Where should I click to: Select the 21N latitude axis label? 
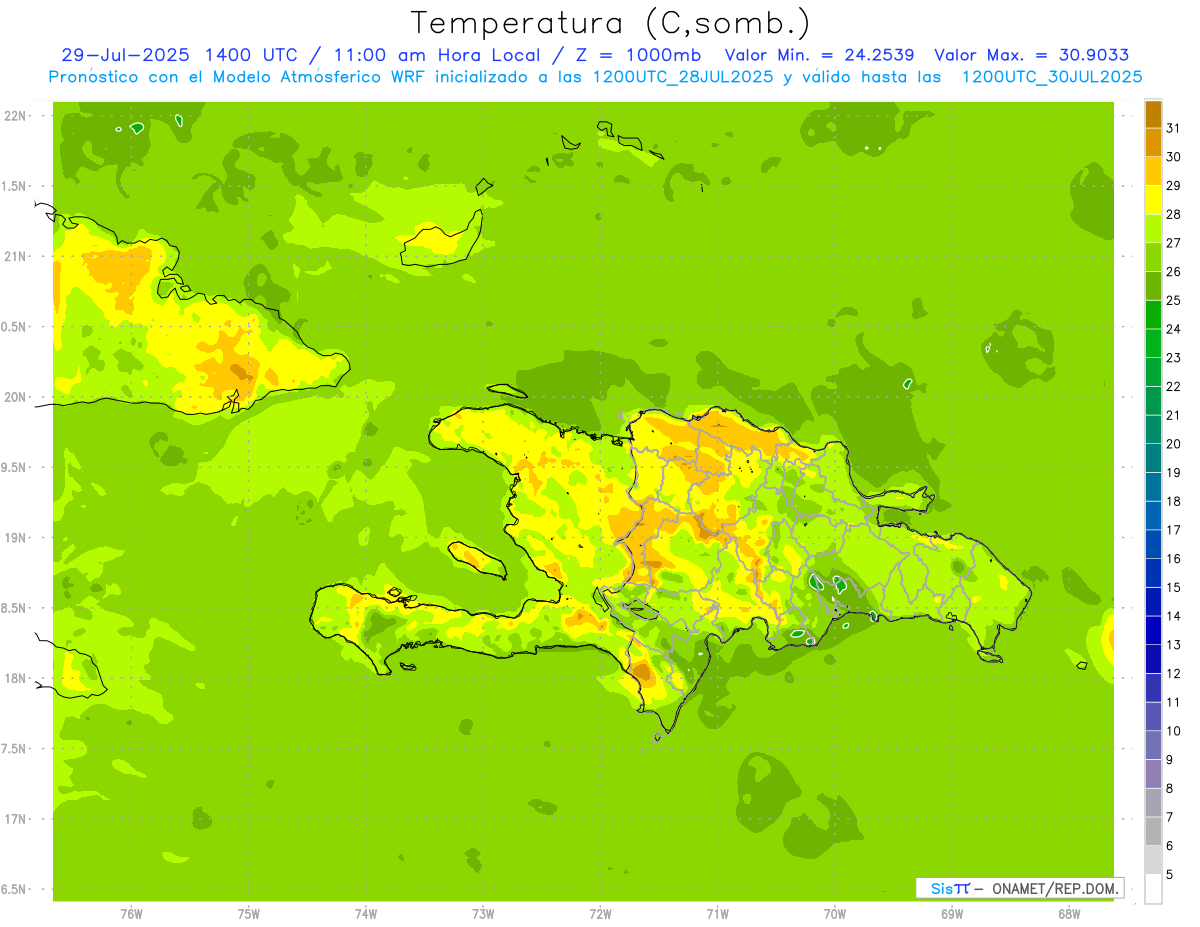pyautogui.click(x=17, y=256)
